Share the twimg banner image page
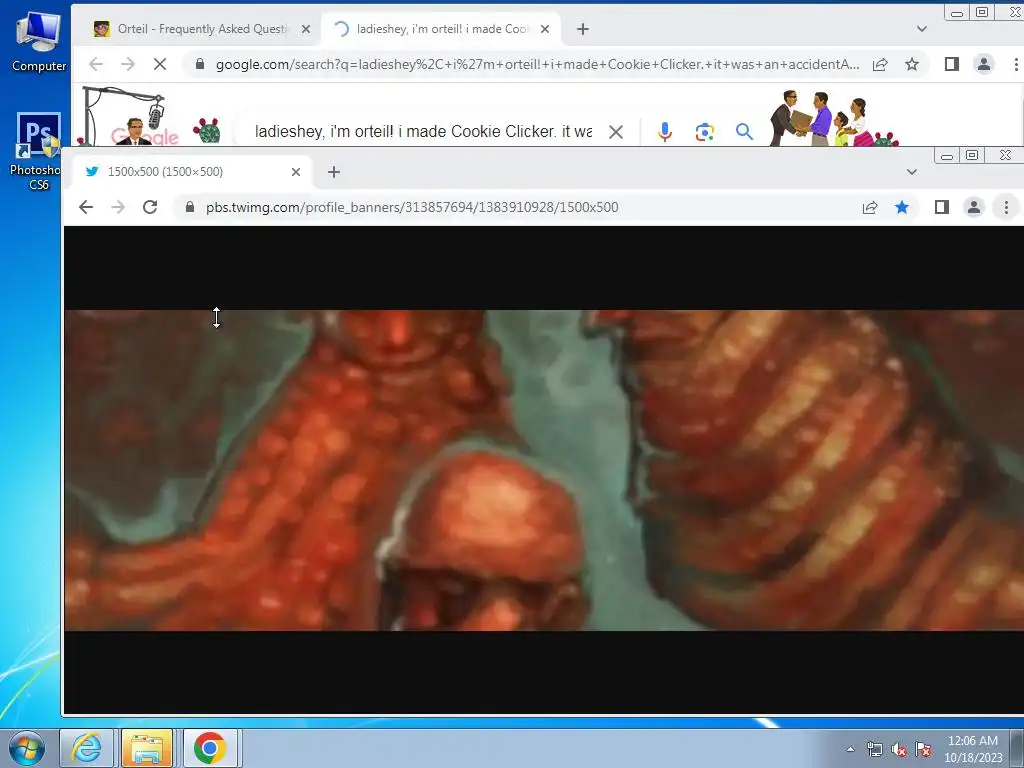The image size is (1024, 768). coord(870,207)
